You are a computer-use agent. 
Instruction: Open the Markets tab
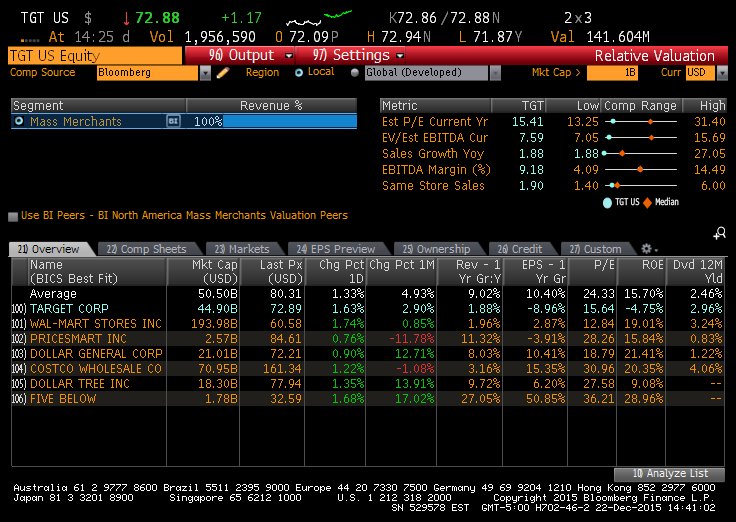click(242, 249)
